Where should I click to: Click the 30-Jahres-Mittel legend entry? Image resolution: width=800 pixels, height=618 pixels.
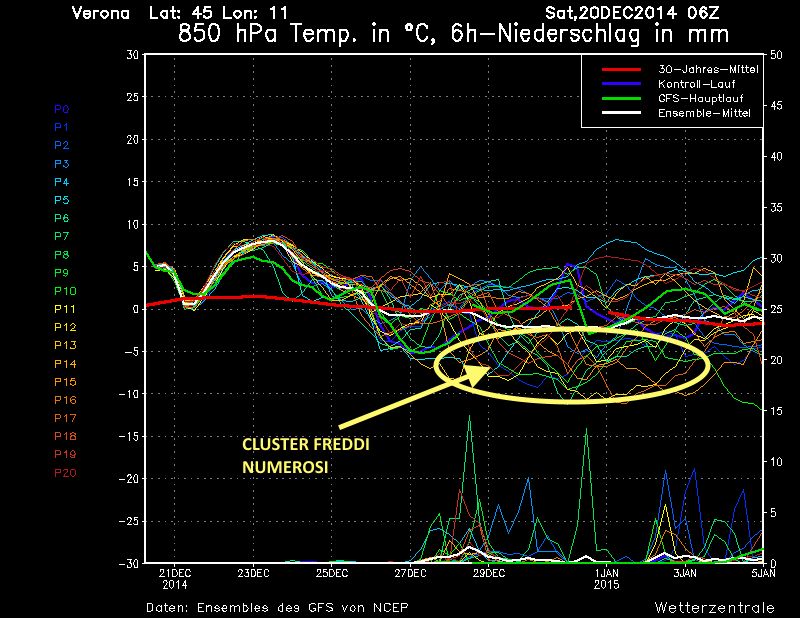coord(708,69)
